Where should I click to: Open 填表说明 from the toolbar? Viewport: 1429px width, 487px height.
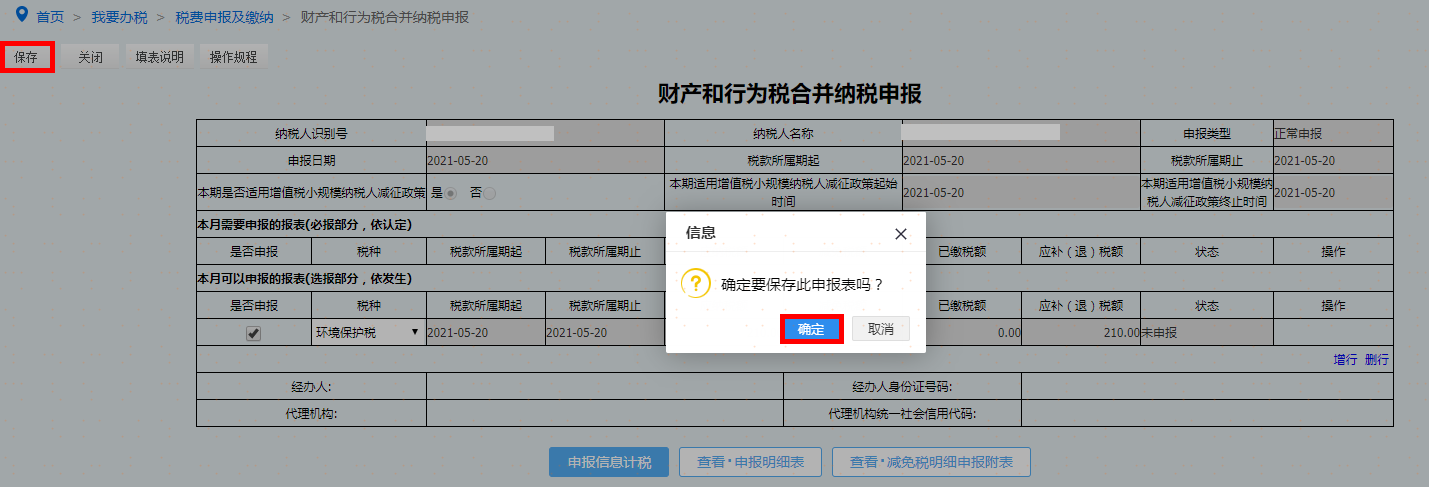(x=159, y=57)
